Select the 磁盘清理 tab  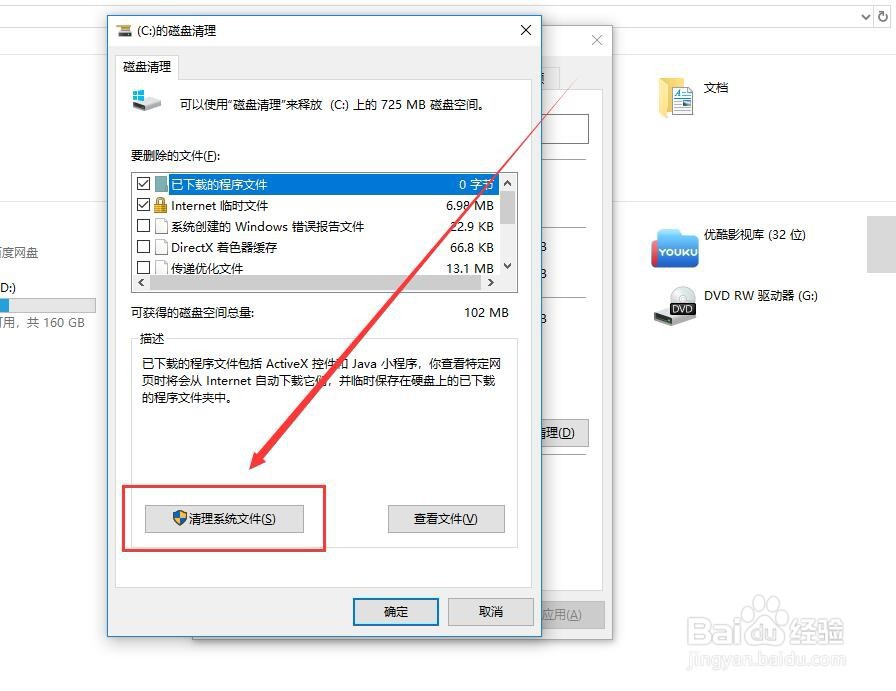pyautogui.click(x=147, y=67)
